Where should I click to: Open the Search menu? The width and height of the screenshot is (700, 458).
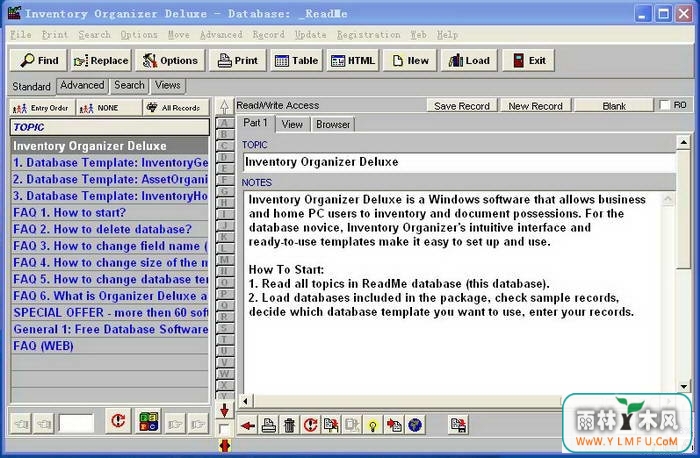[94, 34]
